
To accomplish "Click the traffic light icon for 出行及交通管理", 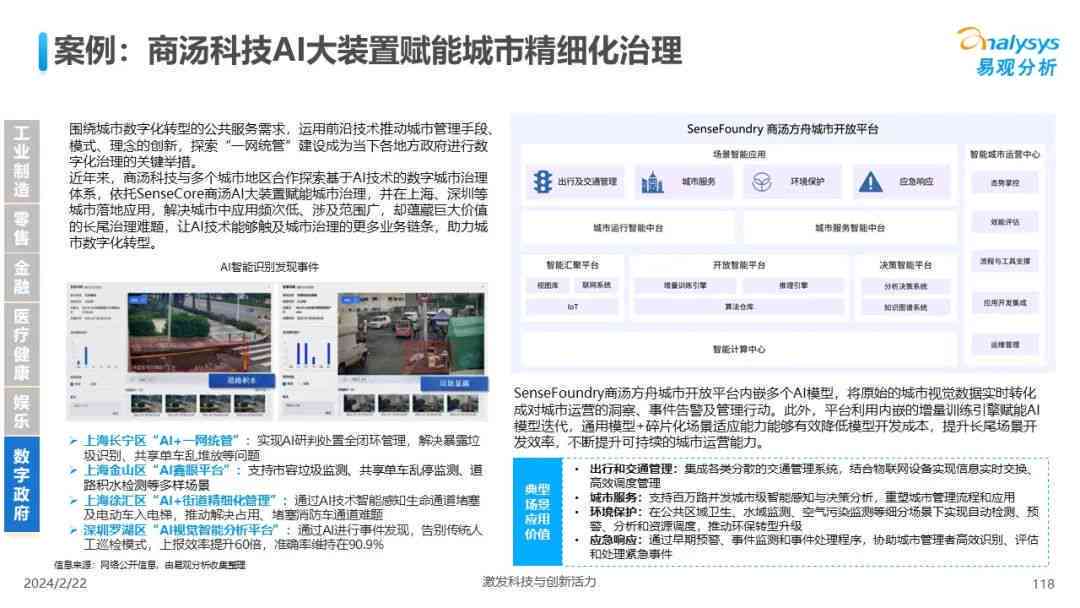I will [543, 182].
